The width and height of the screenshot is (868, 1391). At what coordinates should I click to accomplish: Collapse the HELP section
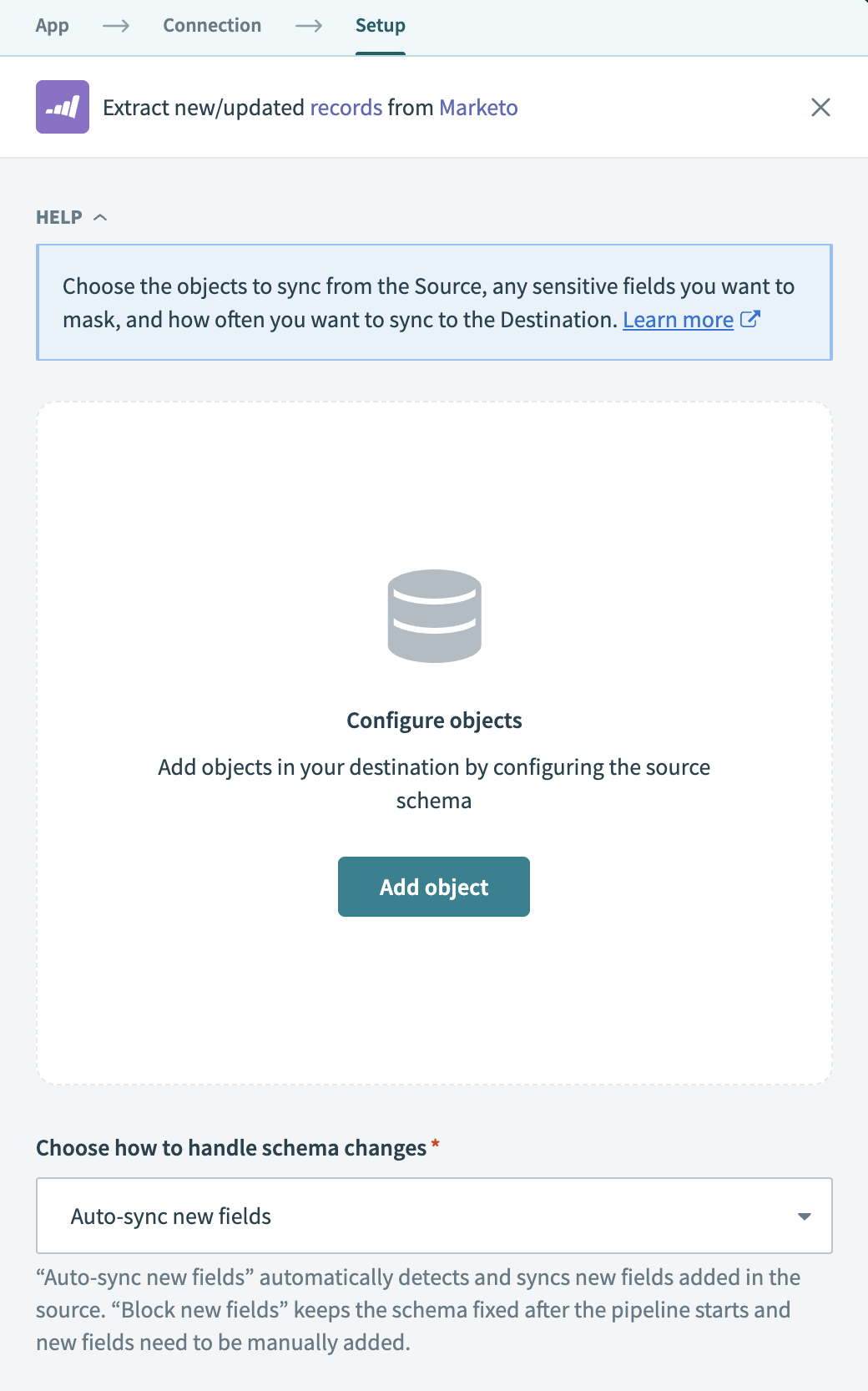coord(102,217)
